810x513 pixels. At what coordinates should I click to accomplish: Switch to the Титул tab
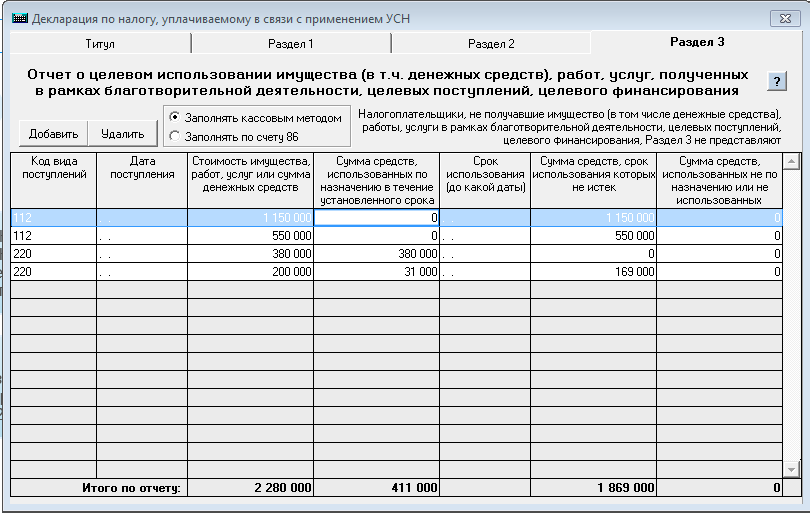(x=100, y=44)
